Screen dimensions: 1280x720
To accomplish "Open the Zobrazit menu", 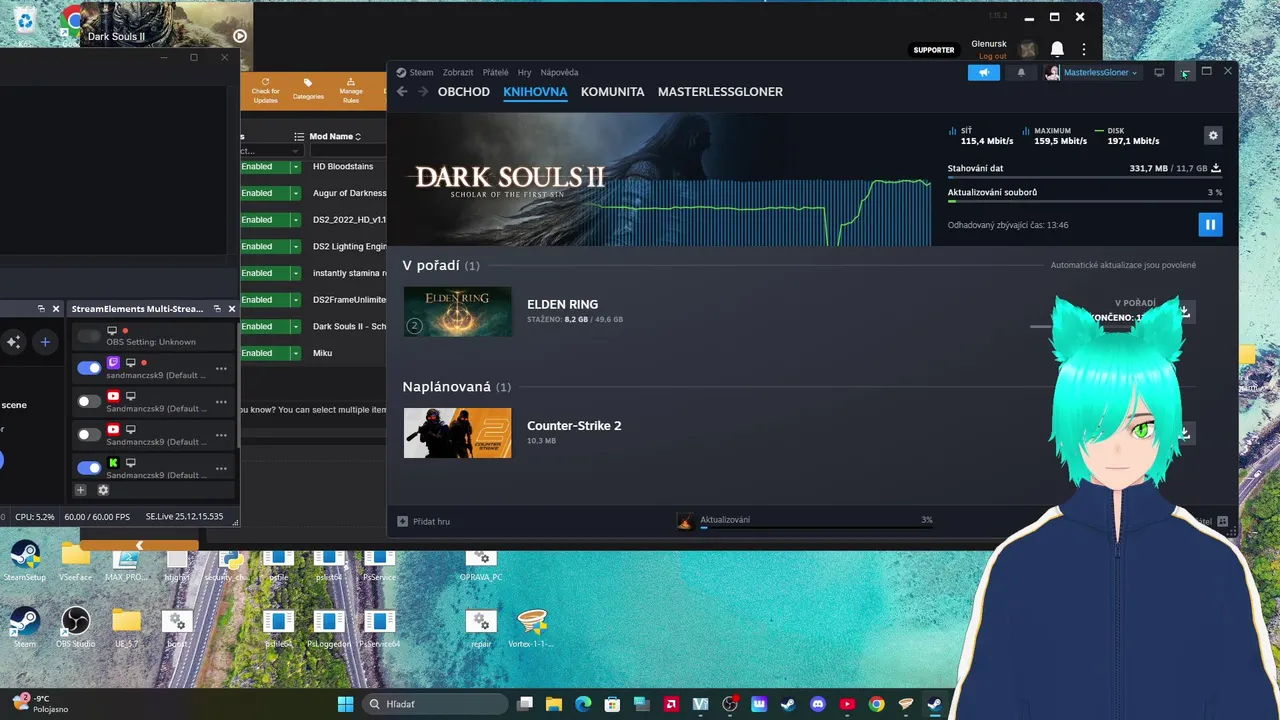I will (x=458, y=72).
